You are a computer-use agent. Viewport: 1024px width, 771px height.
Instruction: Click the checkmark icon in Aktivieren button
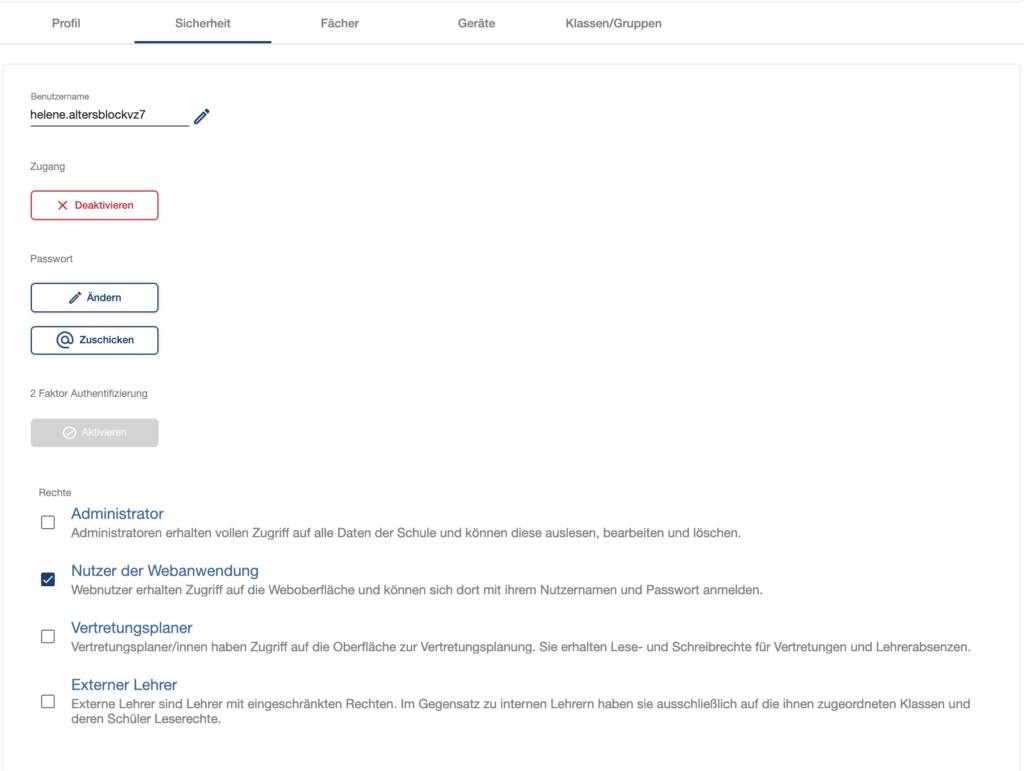coord(69,433)
